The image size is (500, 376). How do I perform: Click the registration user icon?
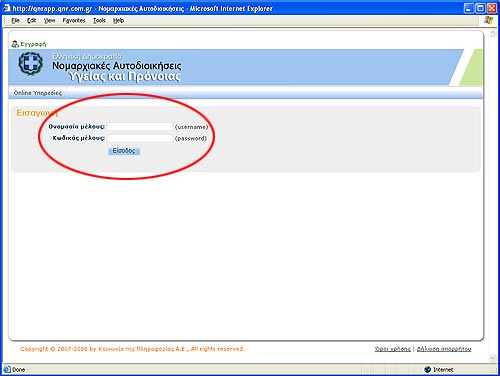15,44
